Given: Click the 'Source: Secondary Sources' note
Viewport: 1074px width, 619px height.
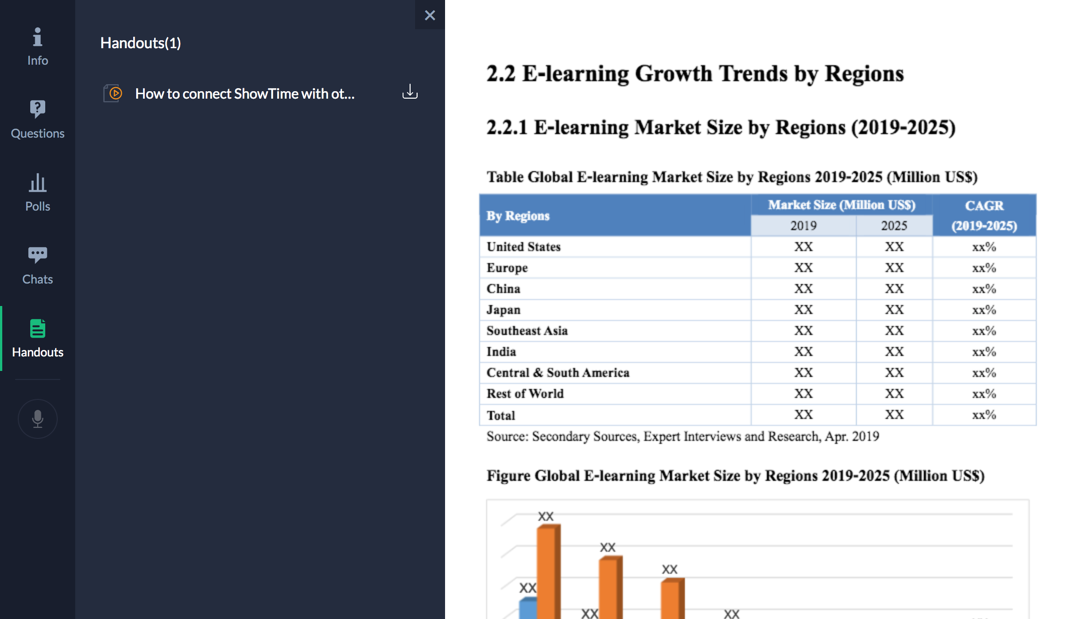Looking at the screenshot, I should [x=682, y=437].
